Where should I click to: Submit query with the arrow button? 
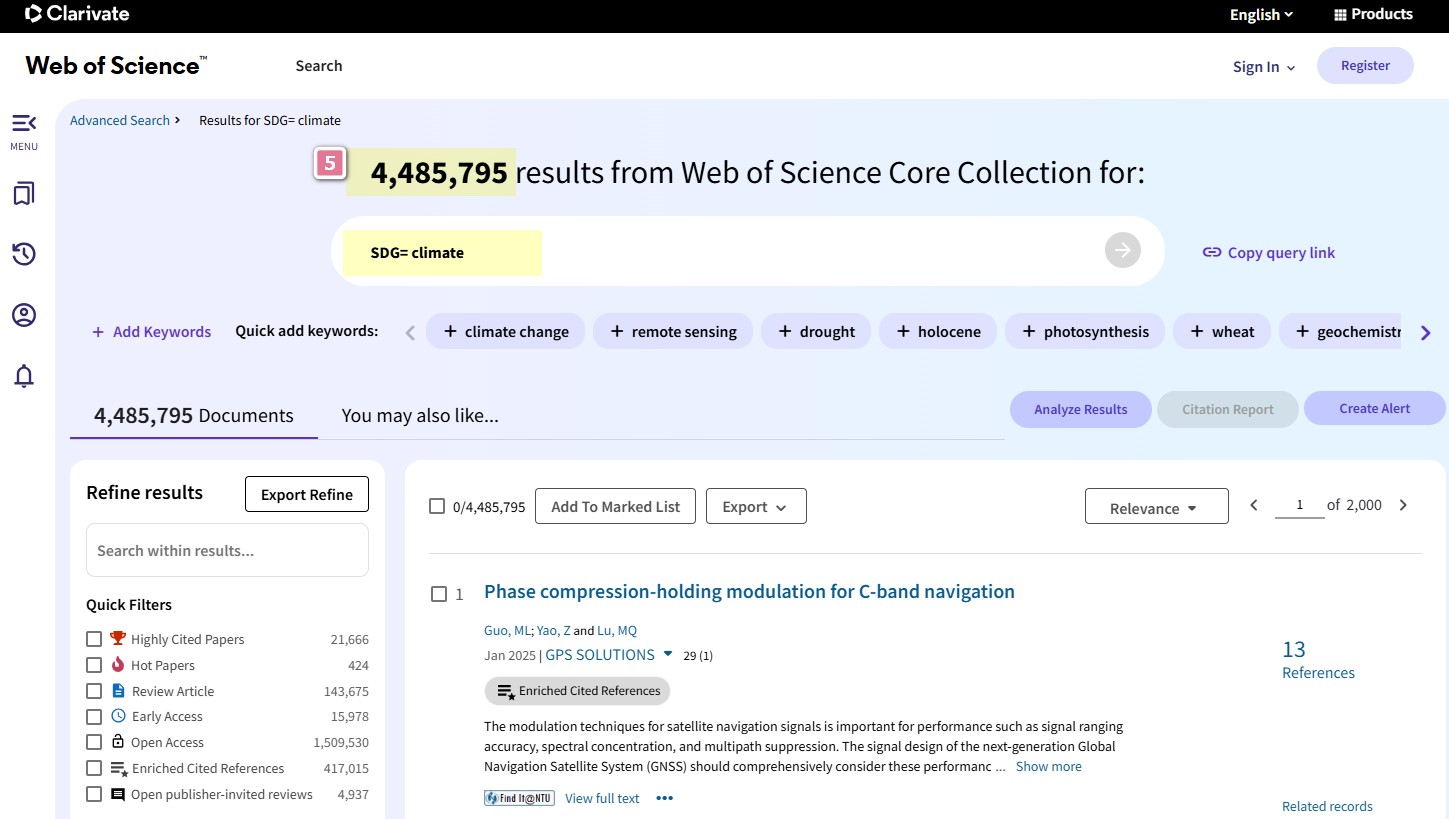pos(1123,251)
